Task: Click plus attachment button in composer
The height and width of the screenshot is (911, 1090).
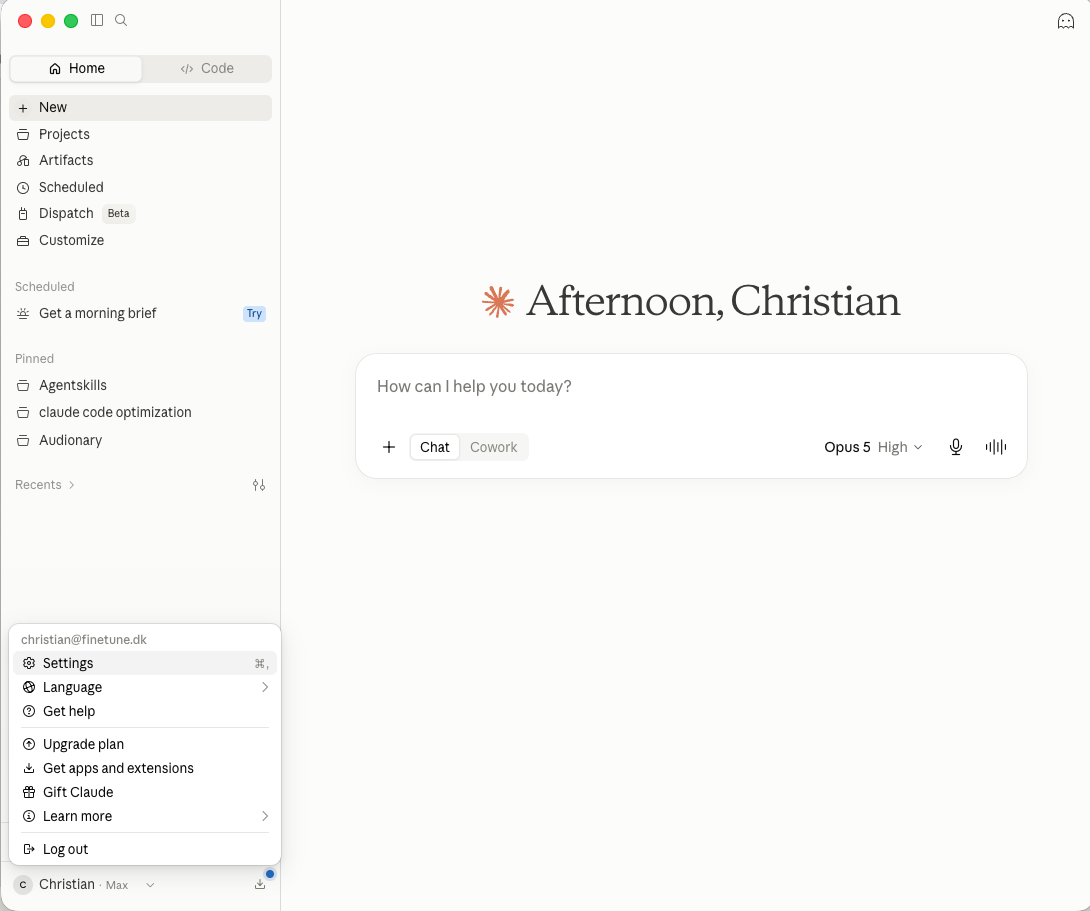Action: tap(389, 447)
